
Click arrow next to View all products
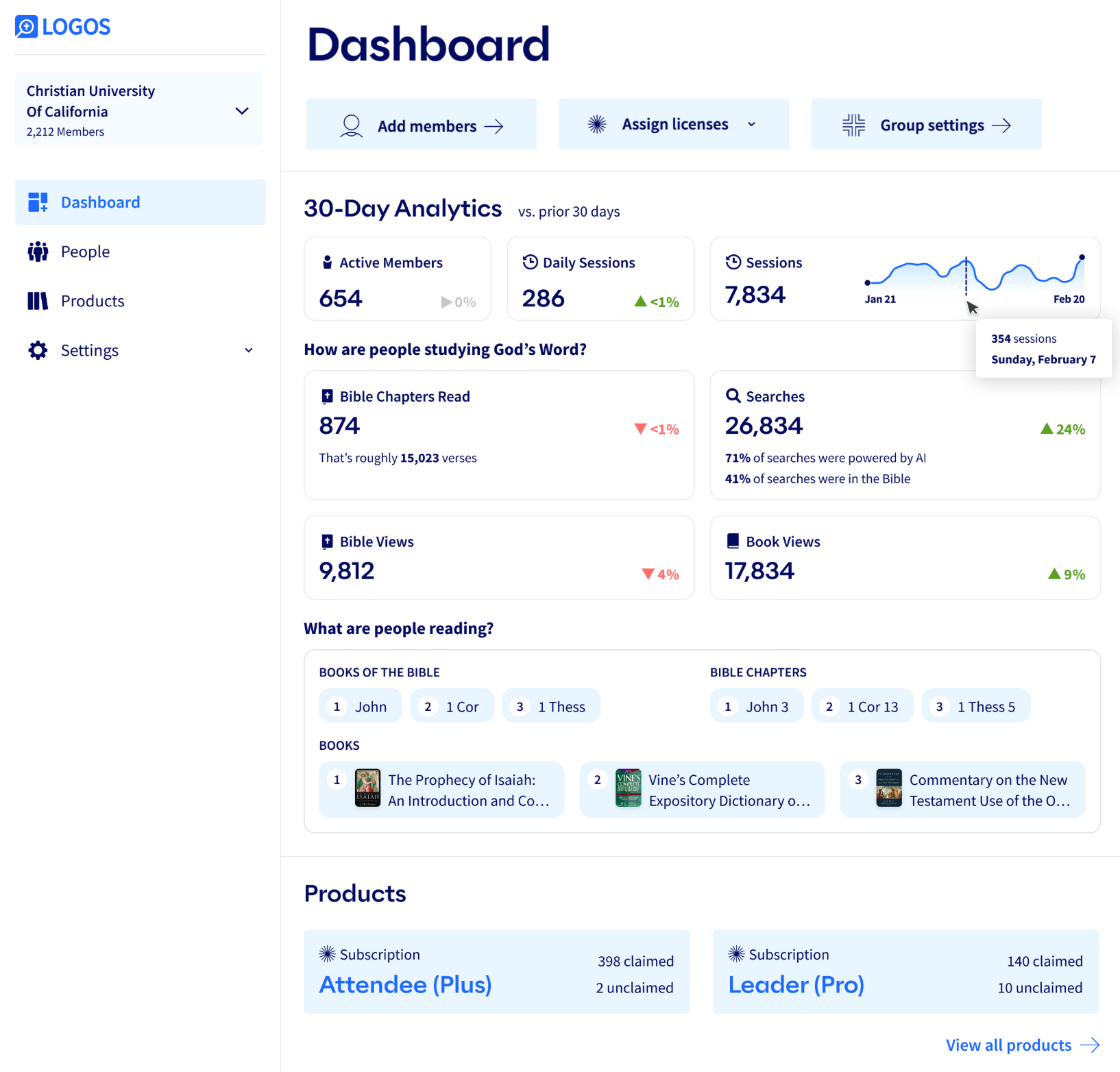tap(1090, 1045)
